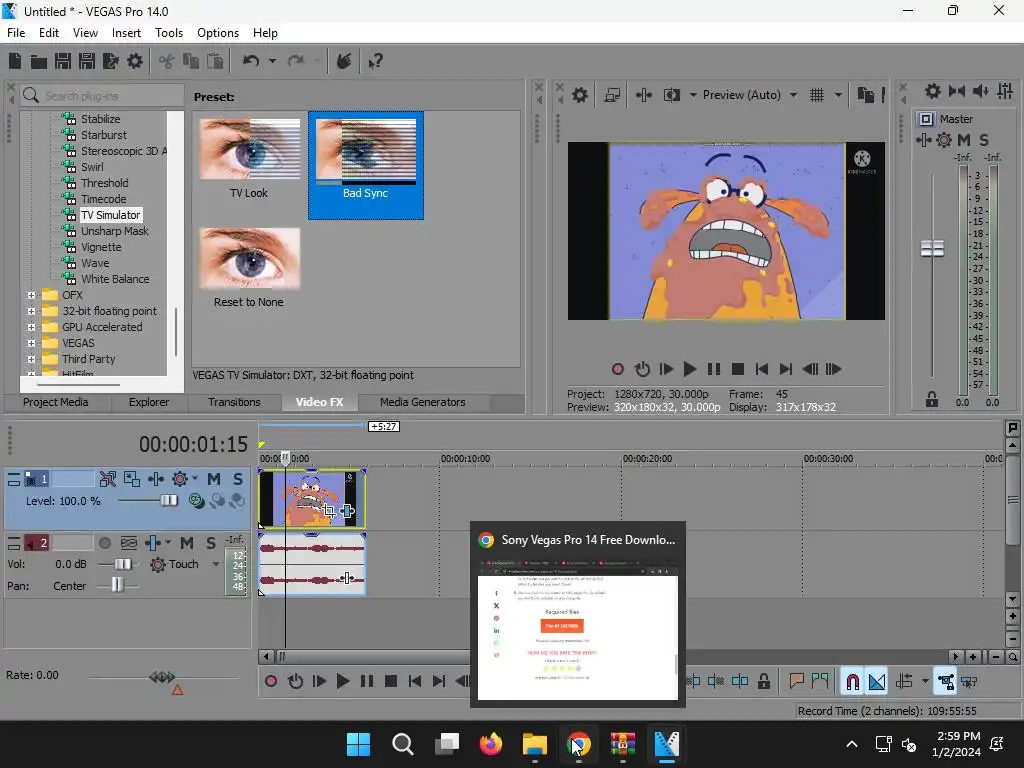
Task: Mute video track 1
Action: [x=214, y=479]
